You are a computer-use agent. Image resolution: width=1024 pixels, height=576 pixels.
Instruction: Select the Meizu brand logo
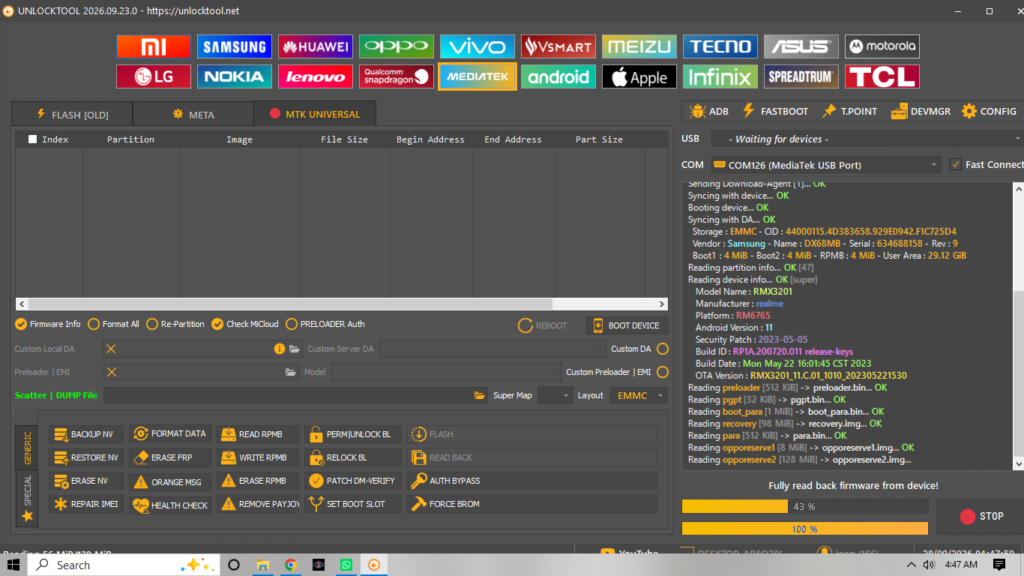pyautogui.click(x=639, y=46)
